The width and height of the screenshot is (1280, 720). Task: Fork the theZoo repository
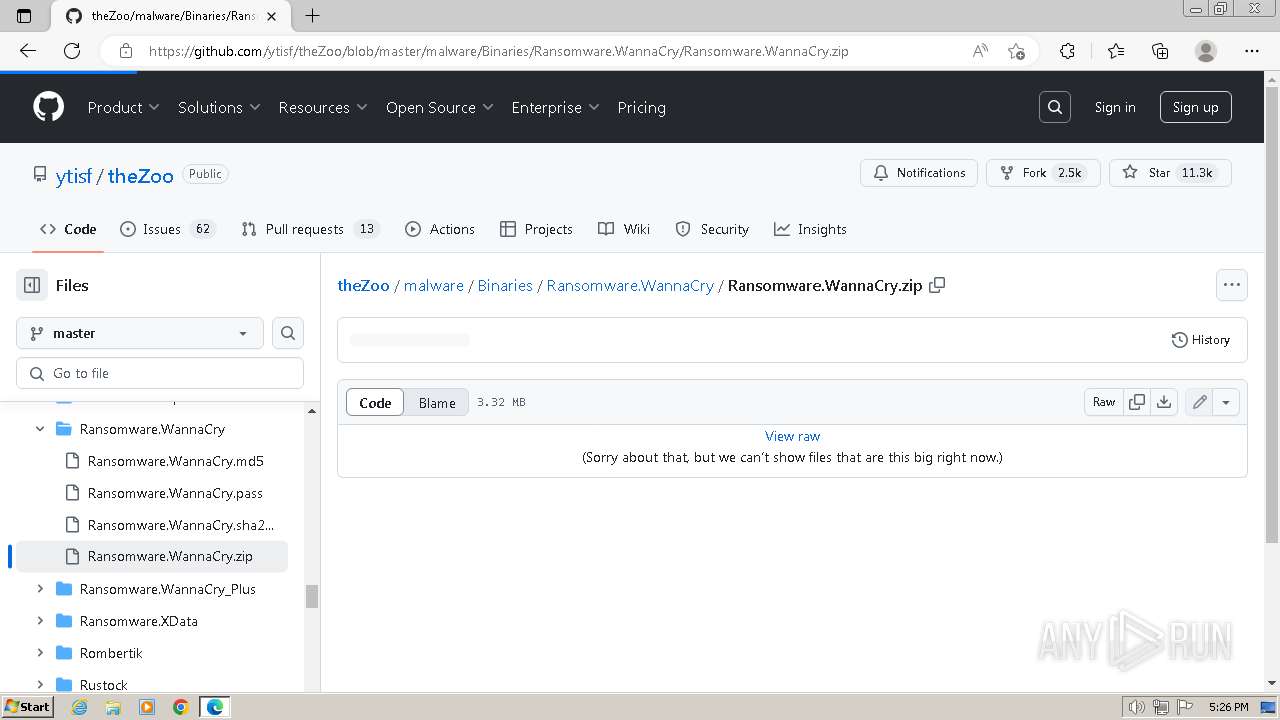(1043, 173)
